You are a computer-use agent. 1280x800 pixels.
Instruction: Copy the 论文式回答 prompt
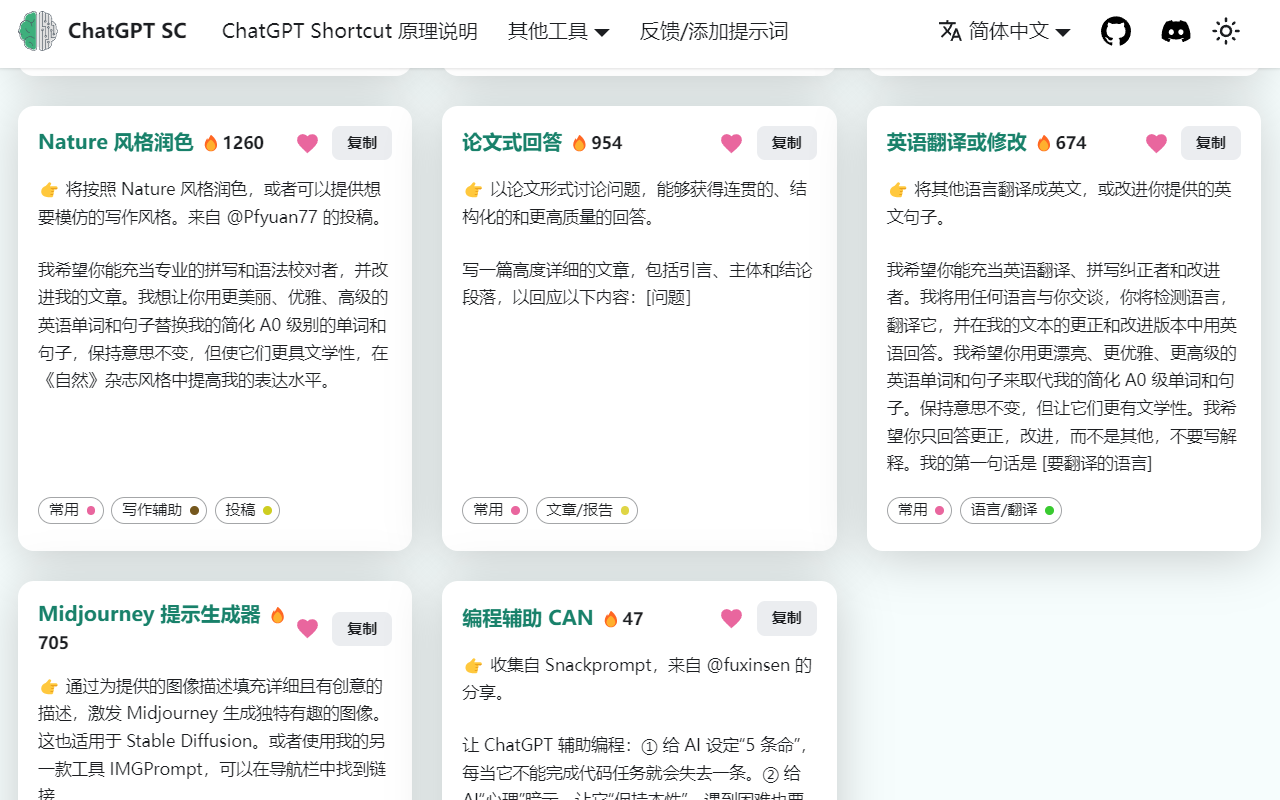point(787,143)
